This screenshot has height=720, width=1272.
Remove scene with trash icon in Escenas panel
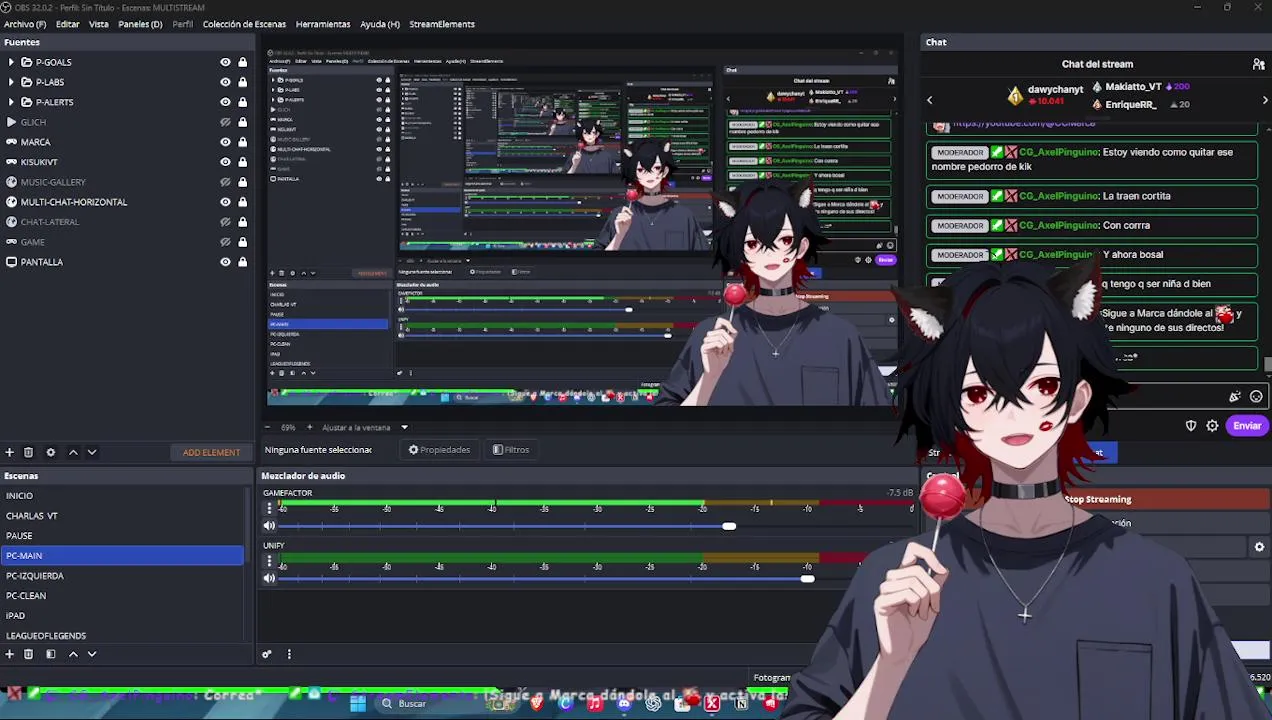tap(28, 654)
